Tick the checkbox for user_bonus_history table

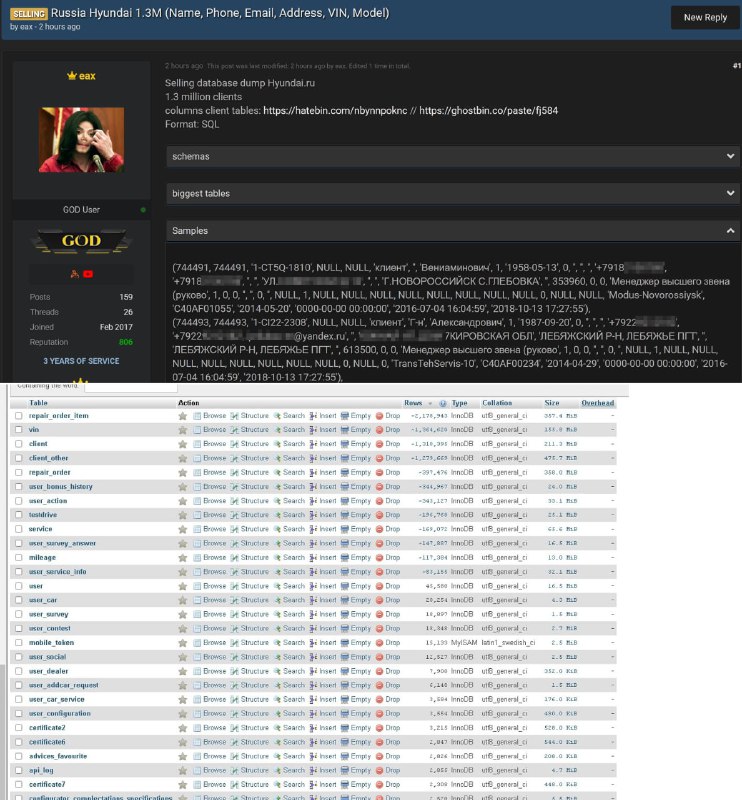18,486
